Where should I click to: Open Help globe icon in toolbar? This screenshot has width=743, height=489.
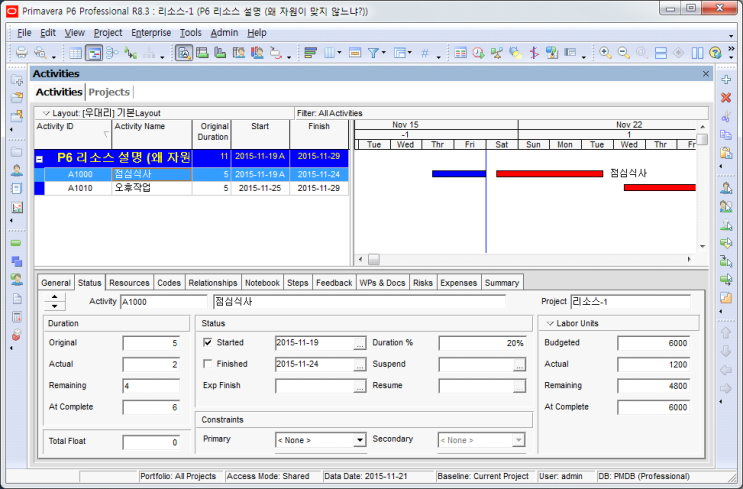[x=715, y=53]
